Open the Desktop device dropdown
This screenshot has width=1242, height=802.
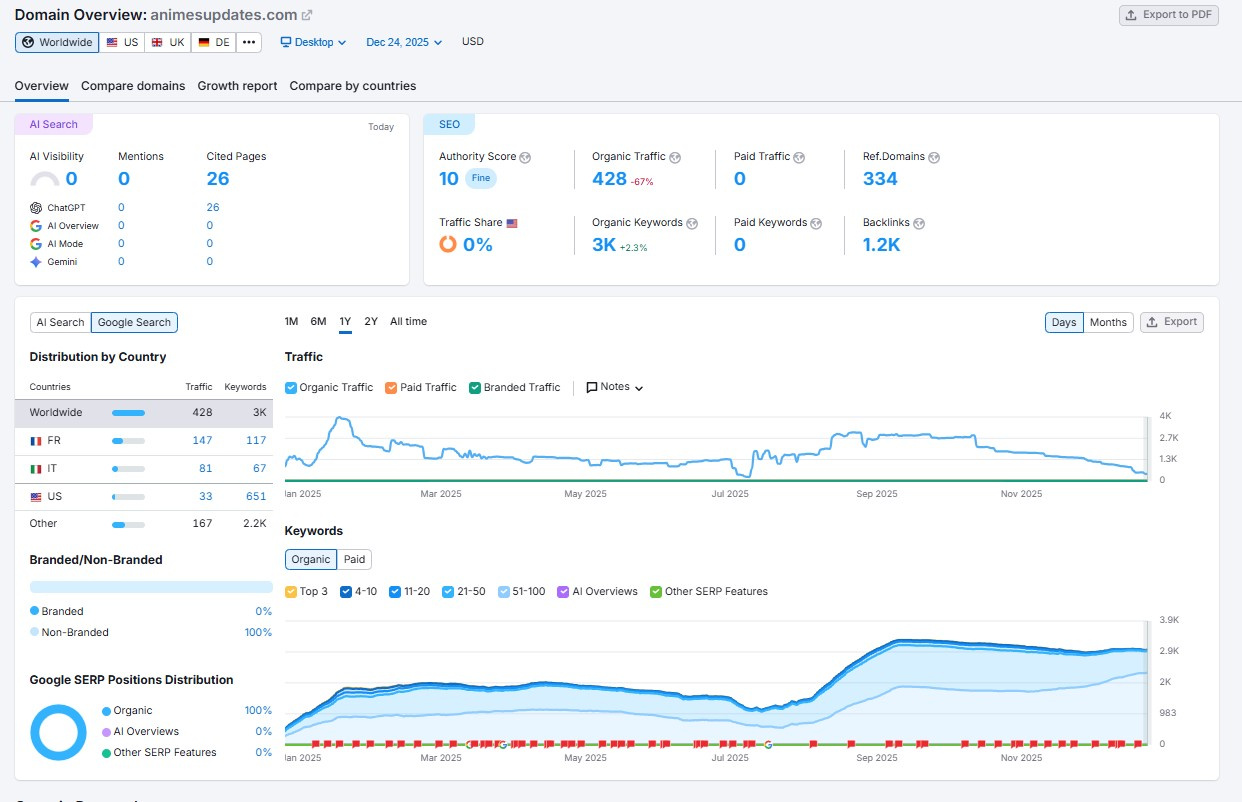click(x=313, y=42)
